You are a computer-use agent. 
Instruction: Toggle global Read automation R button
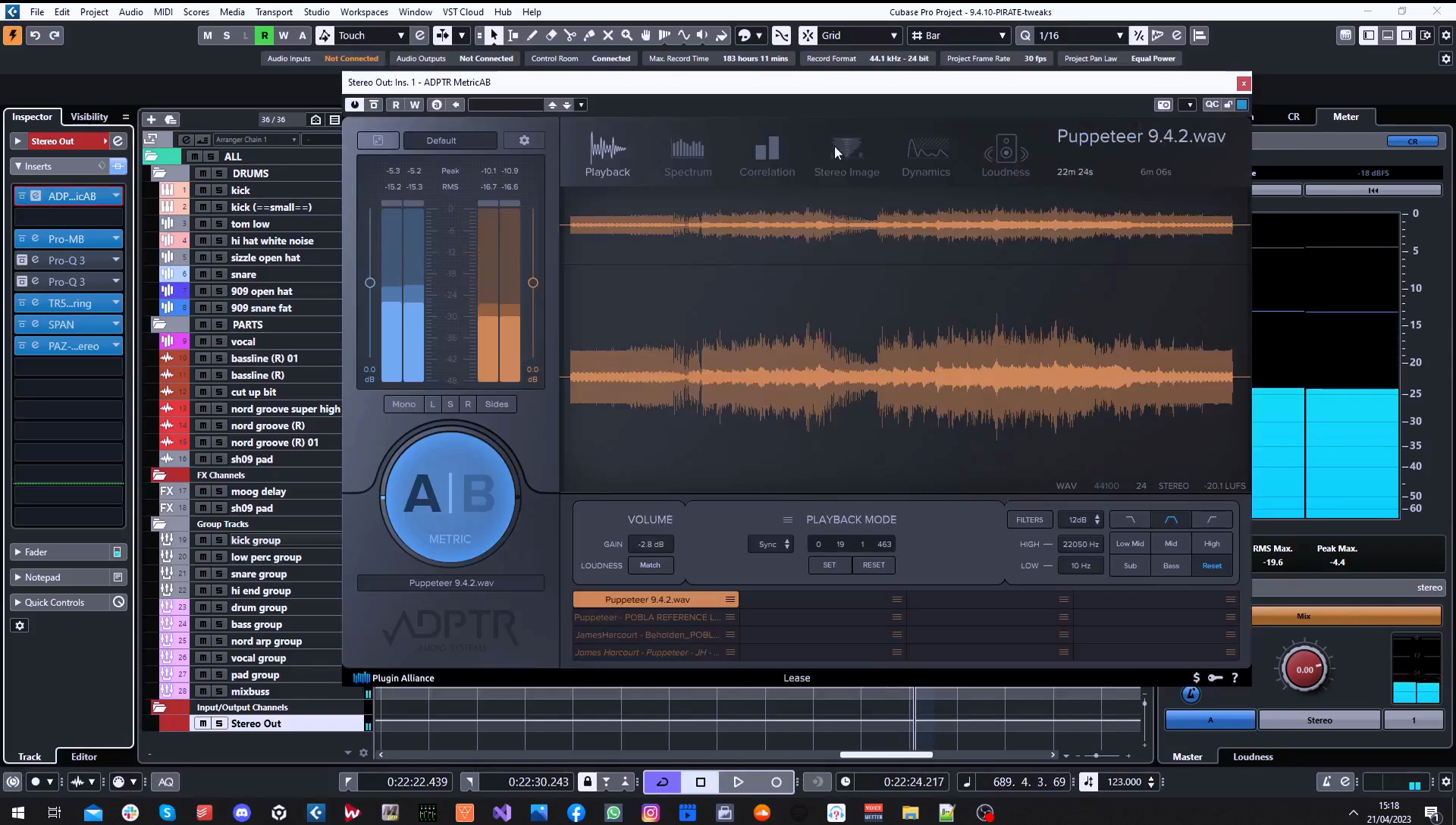click(x=264, y=36)
